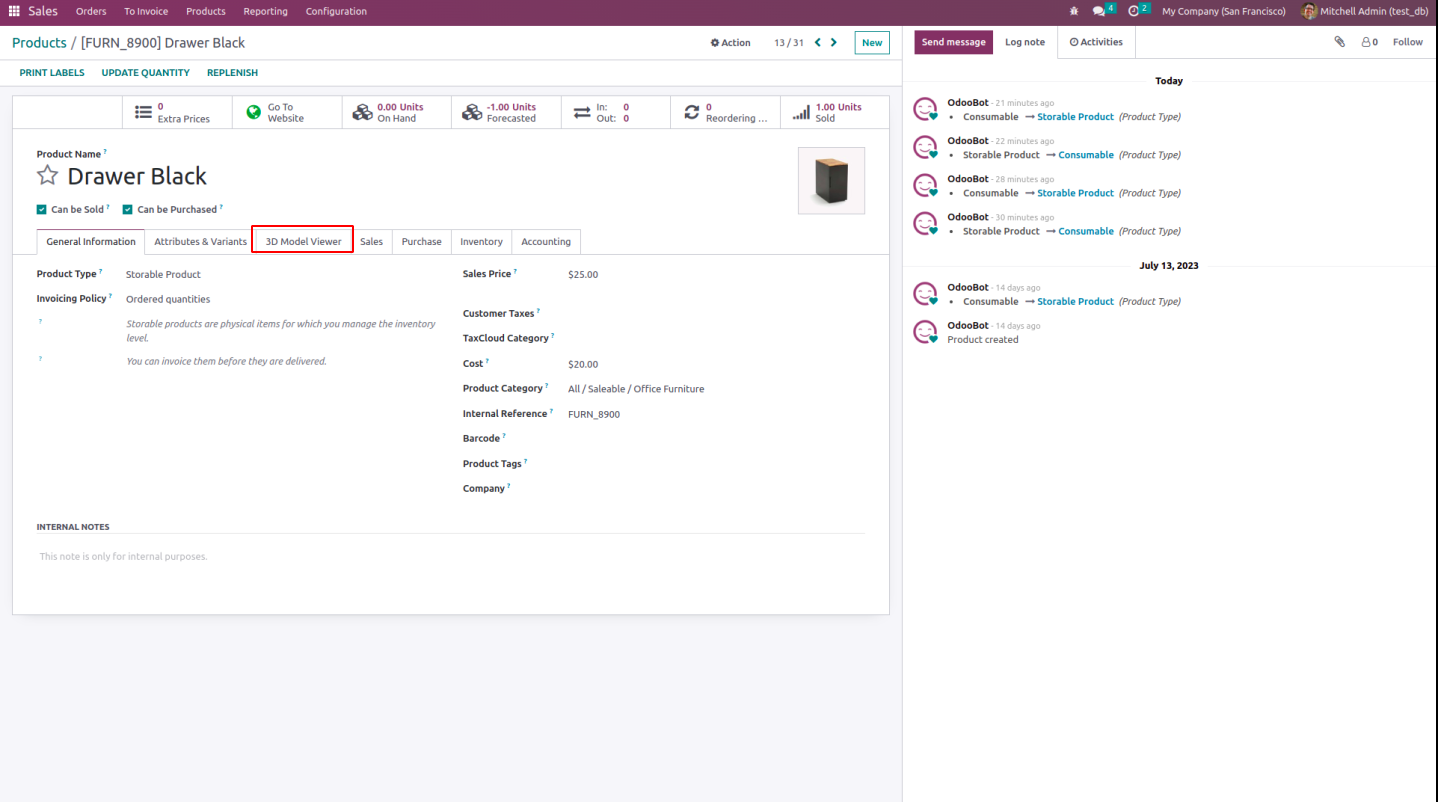
Task: Switch to the 3D Model Viewer tab
Action: point(303,241)
